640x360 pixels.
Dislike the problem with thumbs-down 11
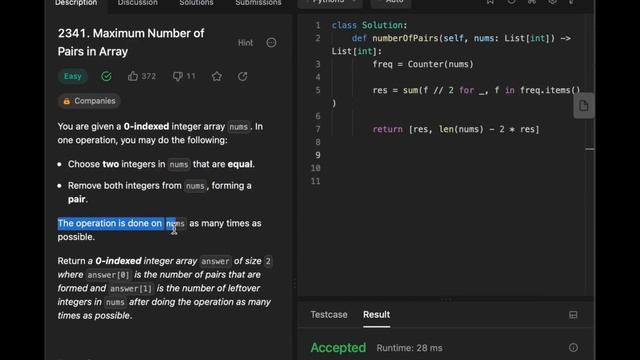pos(184,76)
